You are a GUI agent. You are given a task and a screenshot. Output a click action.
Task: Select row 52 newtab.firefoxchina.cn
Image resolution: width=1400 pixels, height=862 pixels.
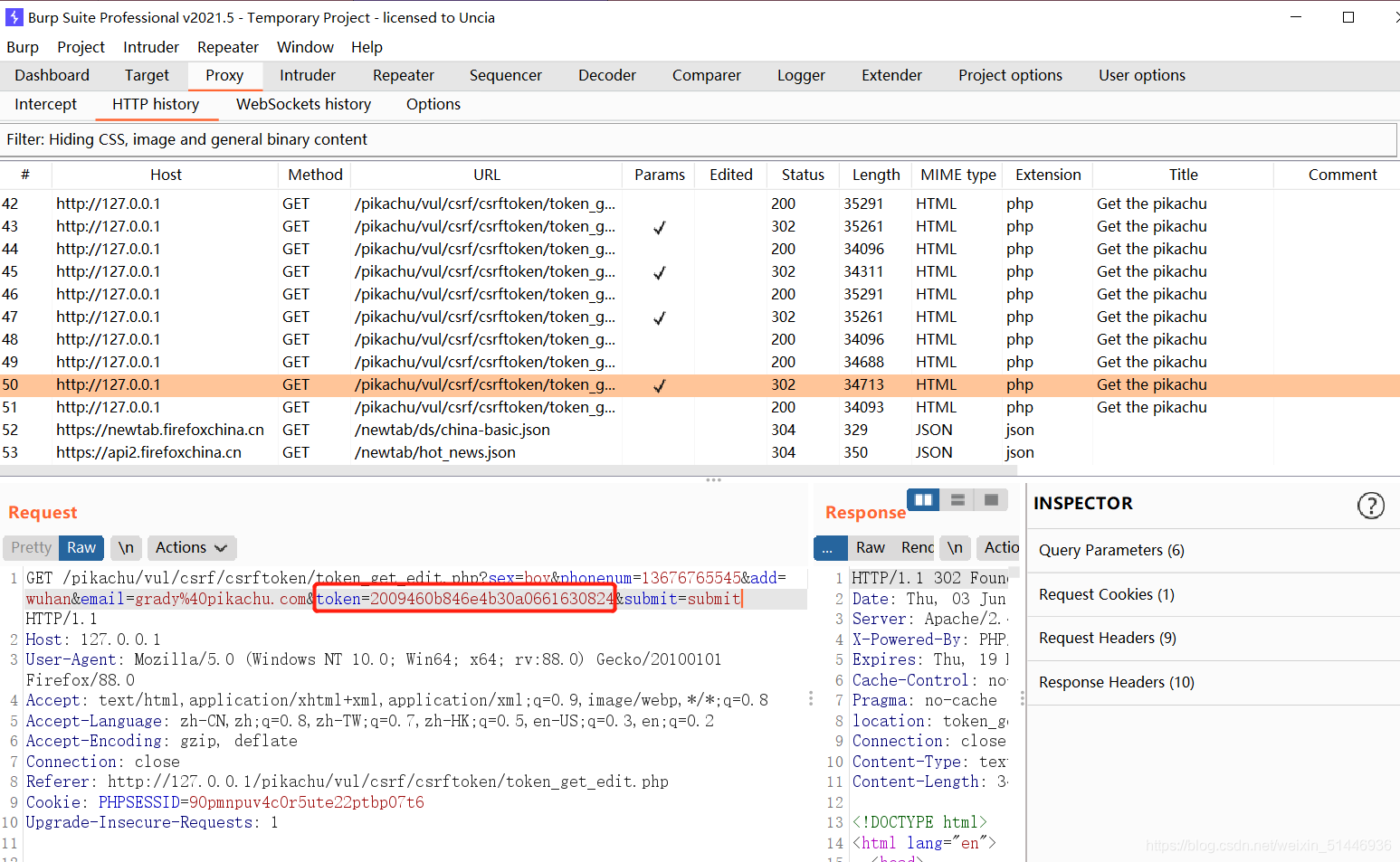700,430
